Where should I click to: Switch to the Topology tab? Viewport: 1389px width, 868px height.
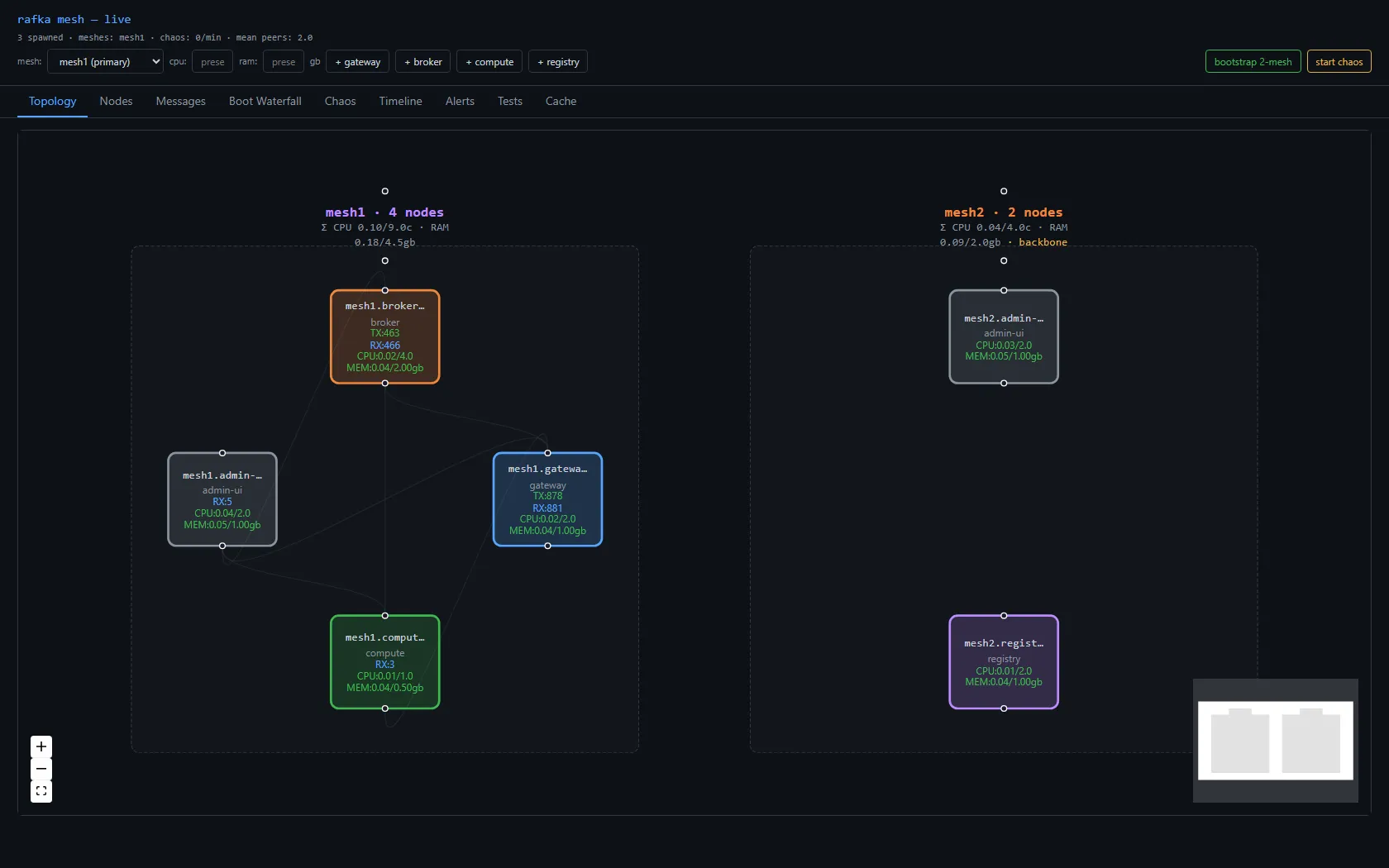[52, 101]
